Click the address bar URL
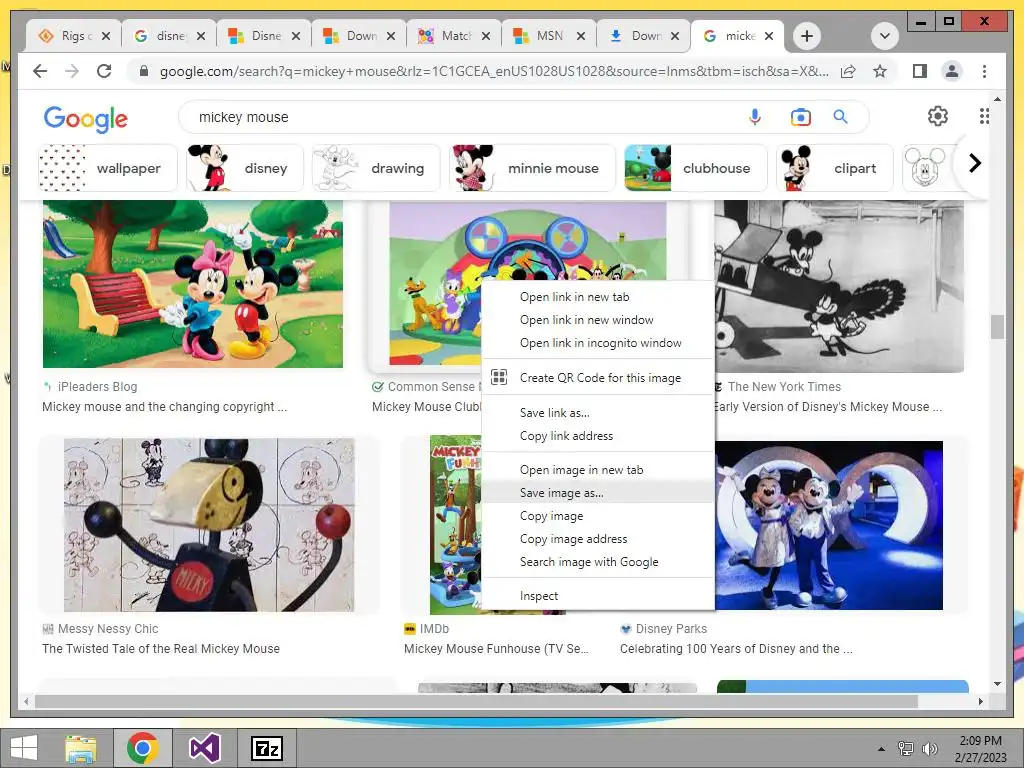 click(494, 71)
